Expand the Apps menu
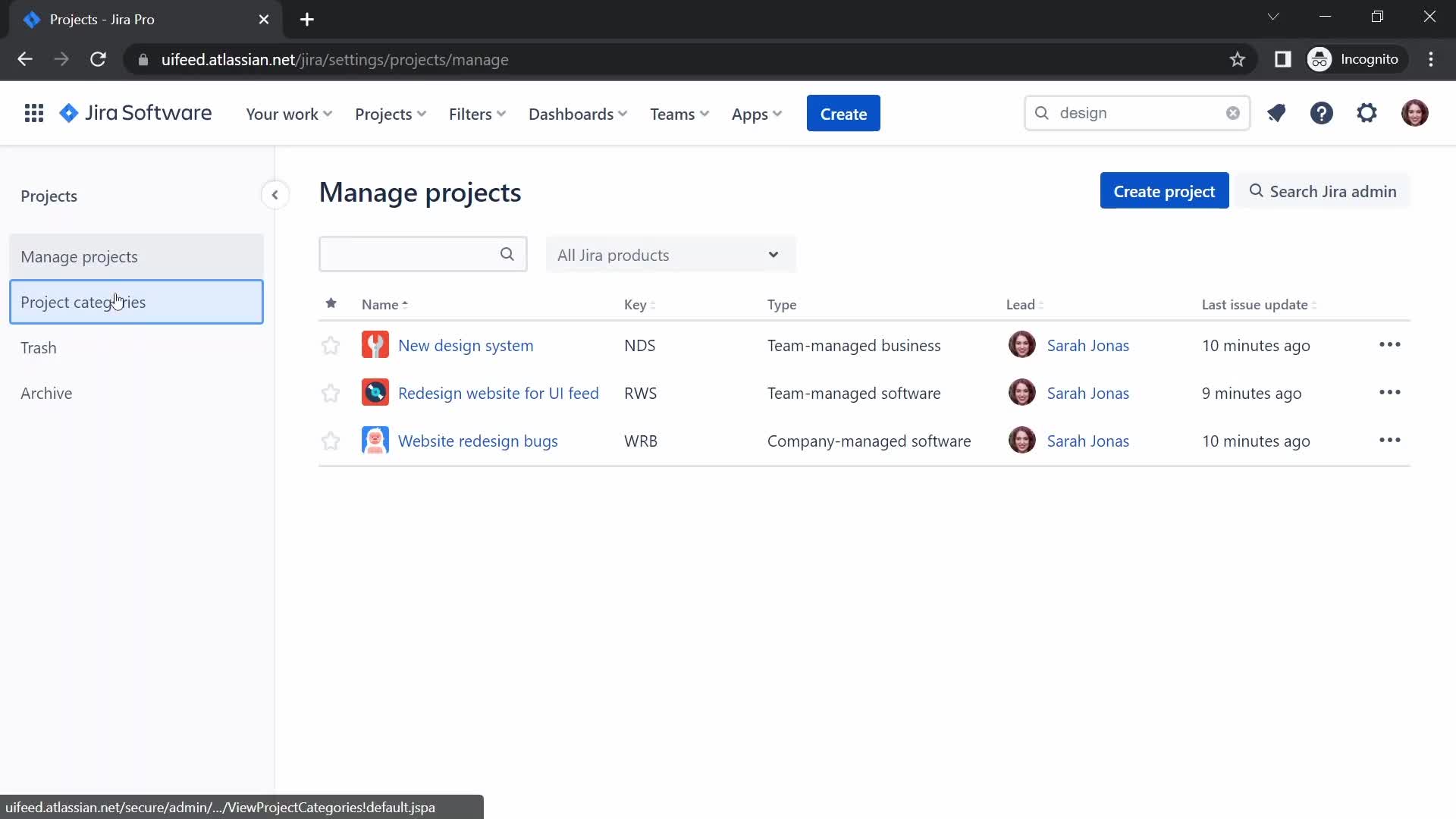 (x=756, y=114)
